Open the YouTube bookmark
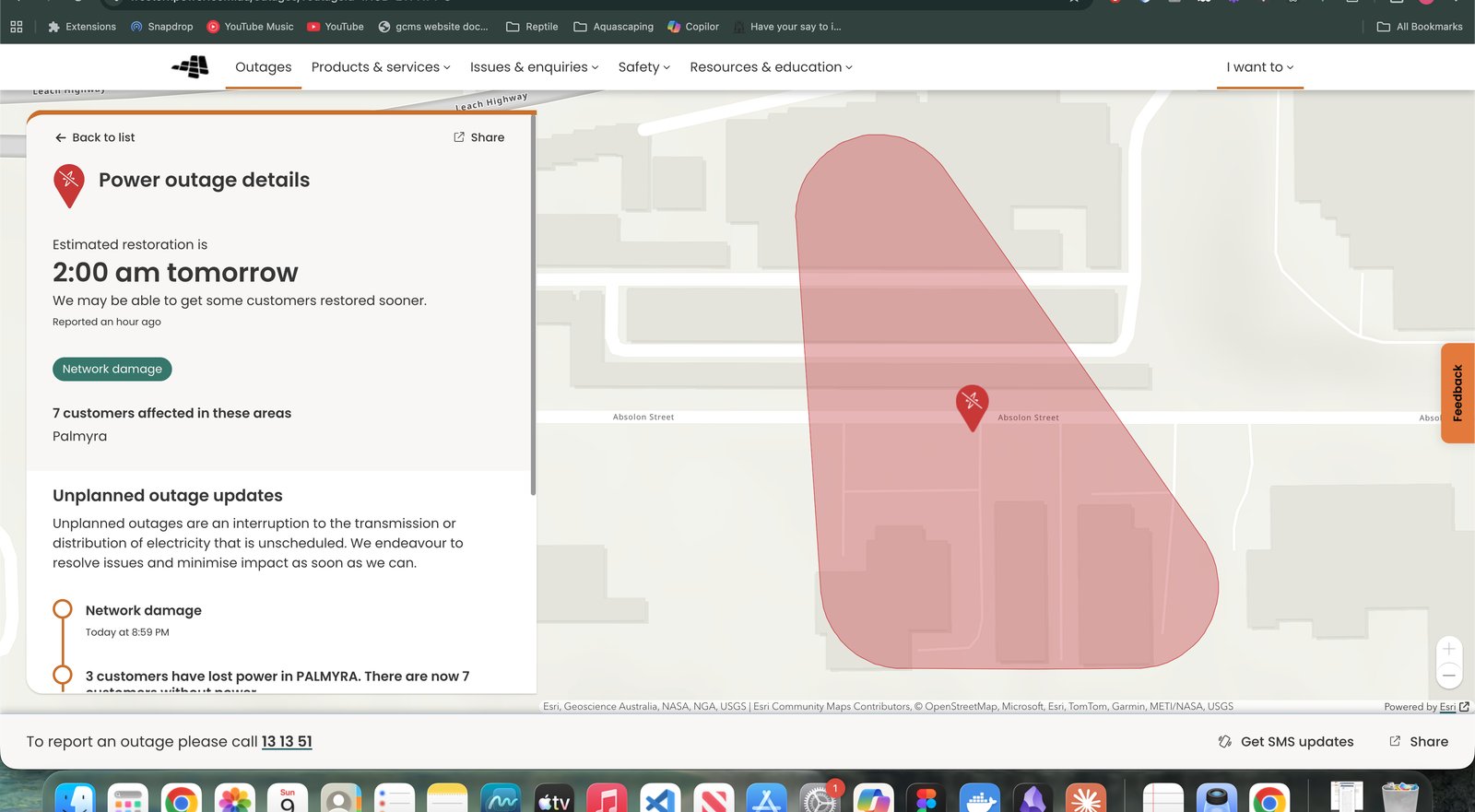 [x=336, y=27]
